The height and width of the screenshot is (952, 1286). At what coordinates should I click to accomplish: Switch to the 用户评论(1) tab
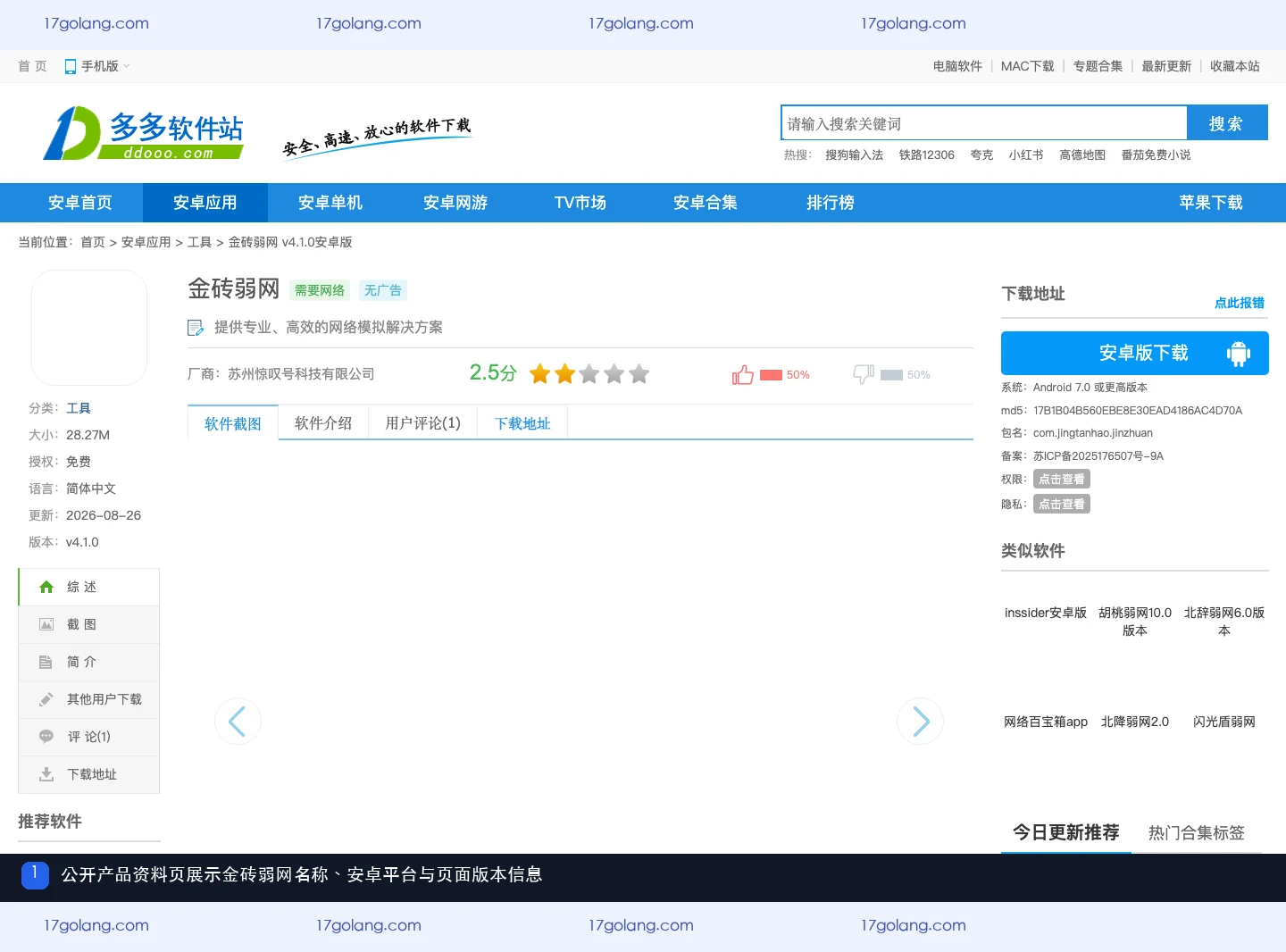(x=423, y=423)
